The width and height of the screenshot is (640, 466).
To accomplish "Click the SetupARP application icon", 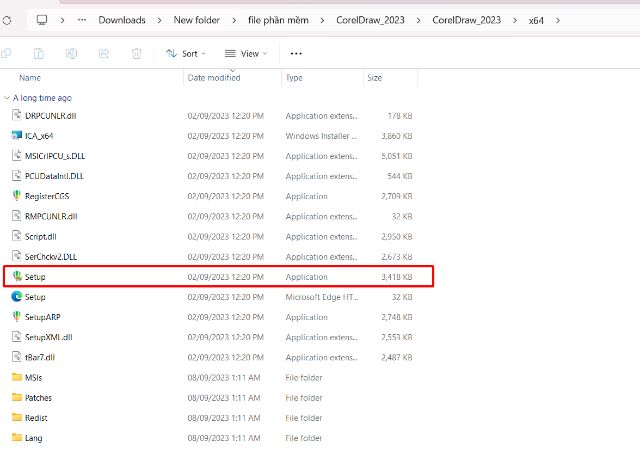I will pos(17,317).
